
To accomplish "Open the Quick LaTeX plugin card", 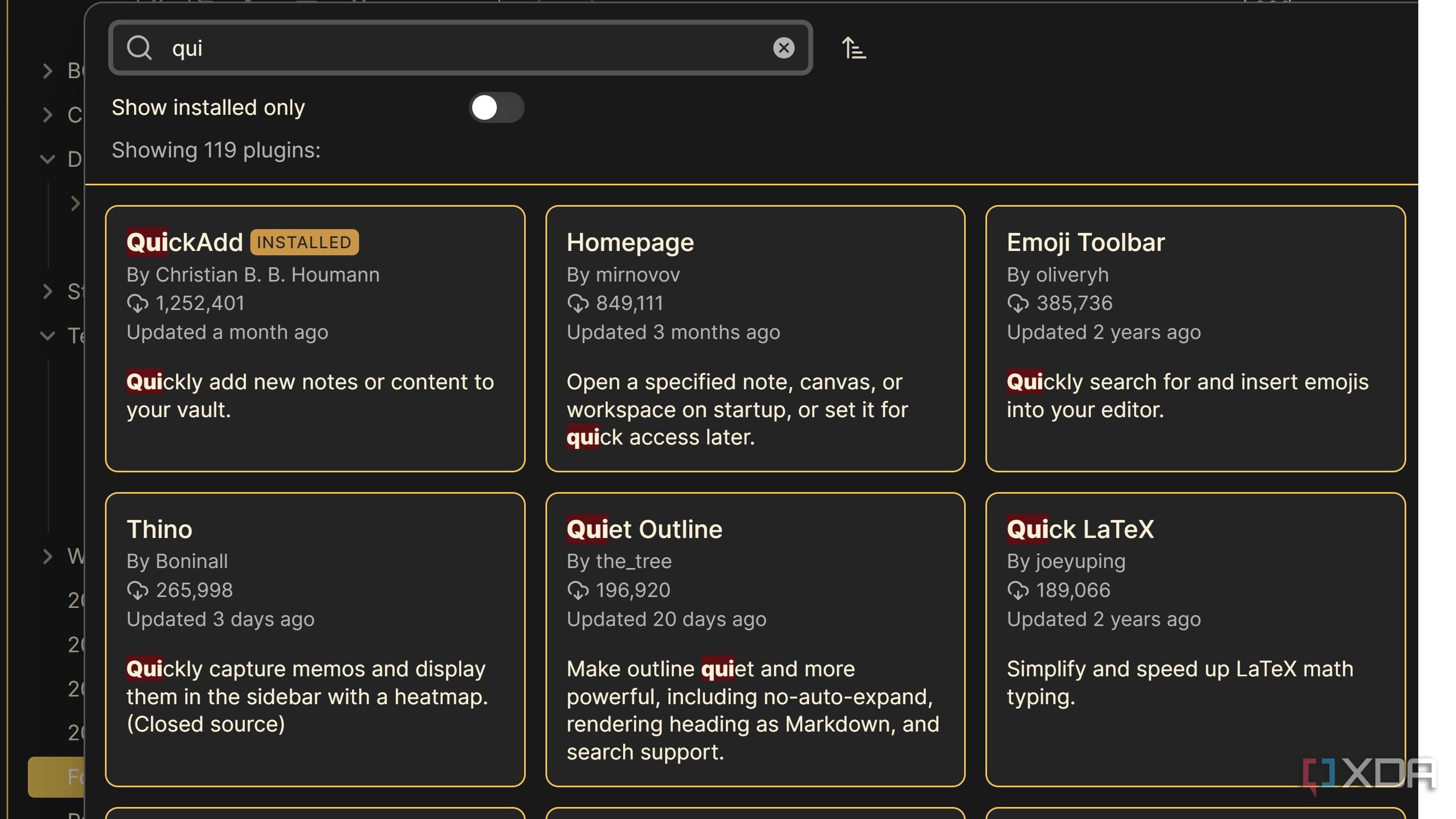I will point(1195,639).
